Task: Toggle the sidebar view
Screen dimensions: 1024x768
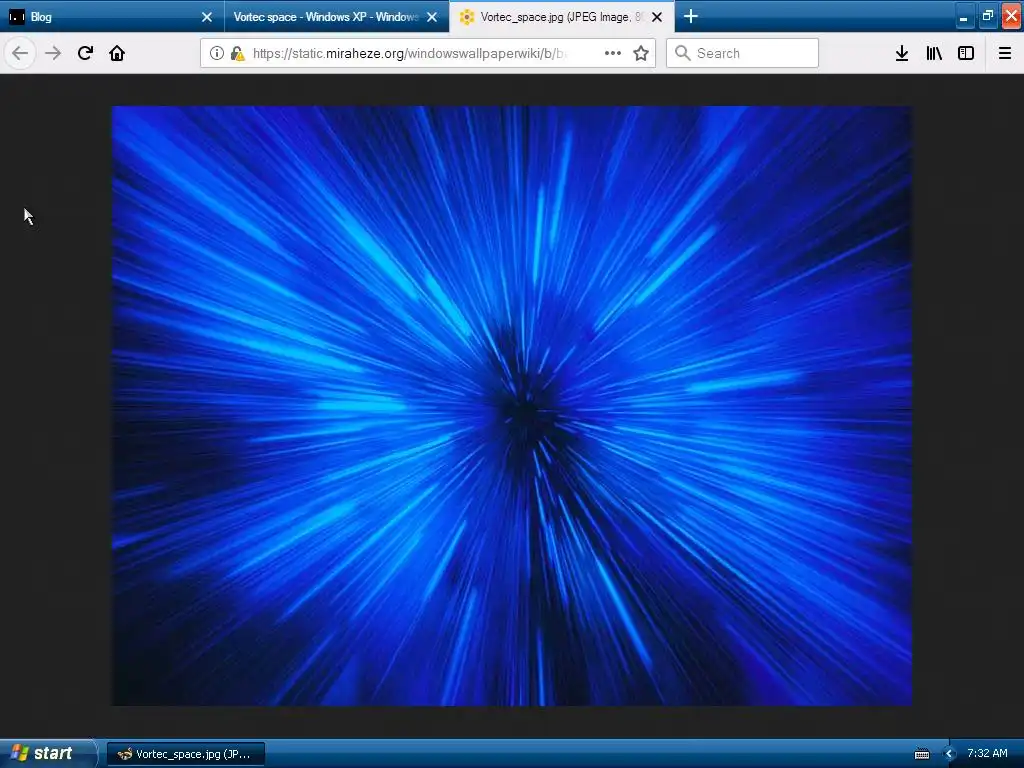Action: pyautogui.click(x=966, y=54)
